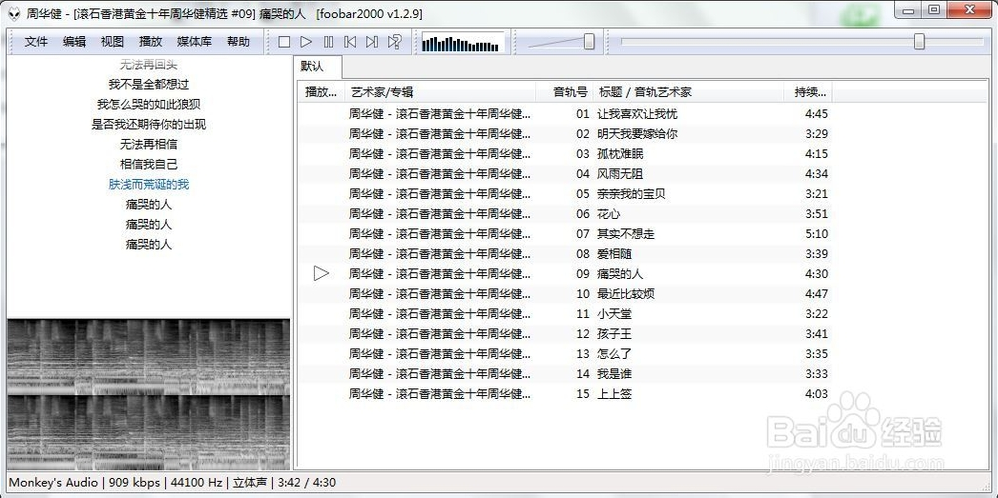The image size is (998, 498).
Task: Click the random playback button
Action: pos(395,42)
